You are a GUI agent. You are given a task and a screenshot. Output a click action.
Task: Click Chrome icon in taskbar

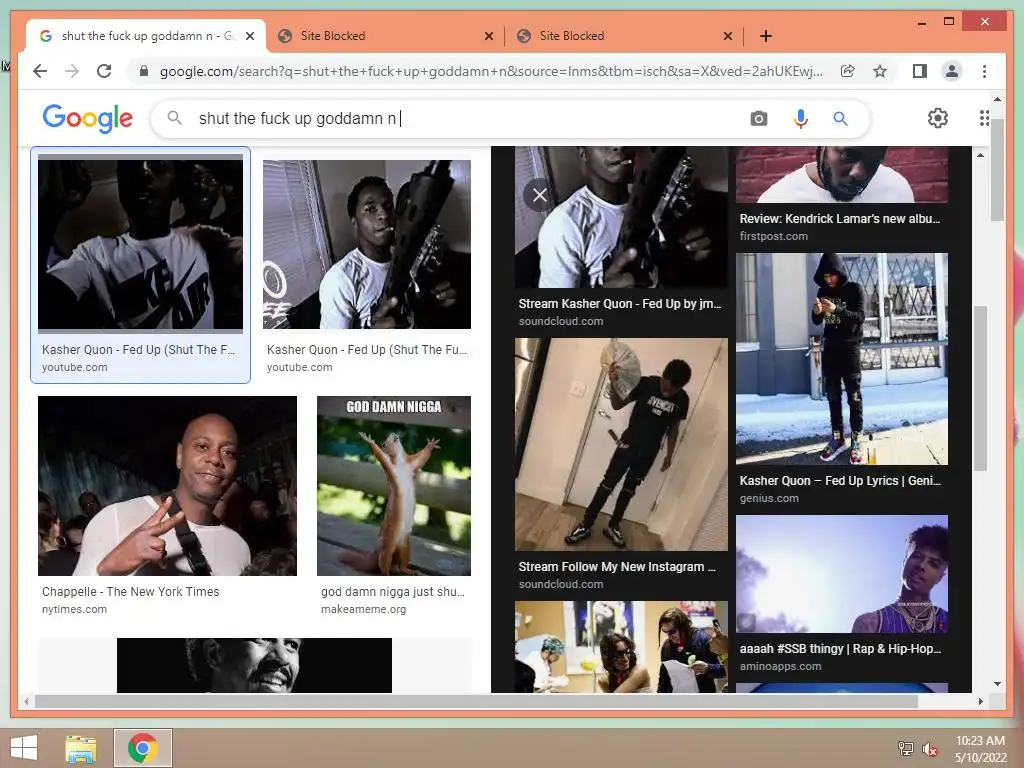click(x=143, y=748)
